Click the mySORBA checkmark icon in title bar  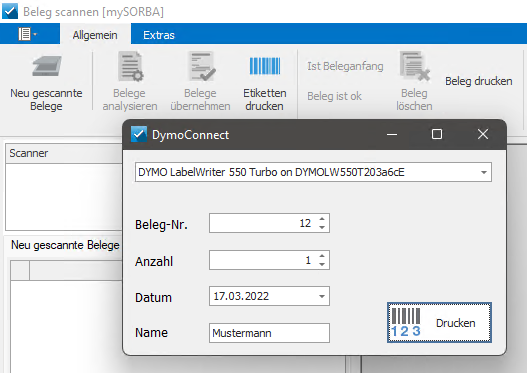[10, 11]
